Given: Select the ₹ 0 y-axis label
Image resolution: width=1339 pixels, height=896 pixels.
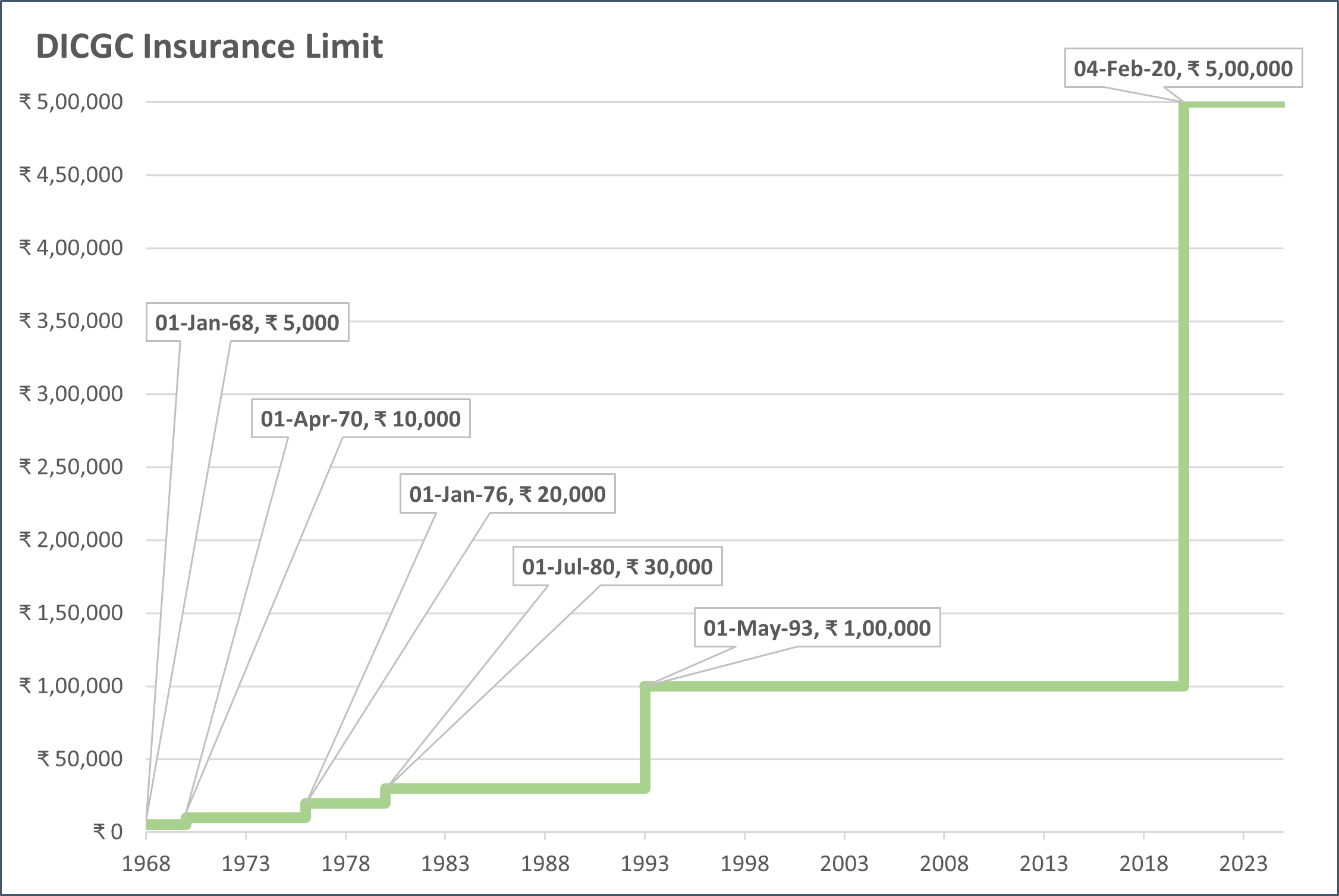Looking at the screenshot, I should [108, 831].
